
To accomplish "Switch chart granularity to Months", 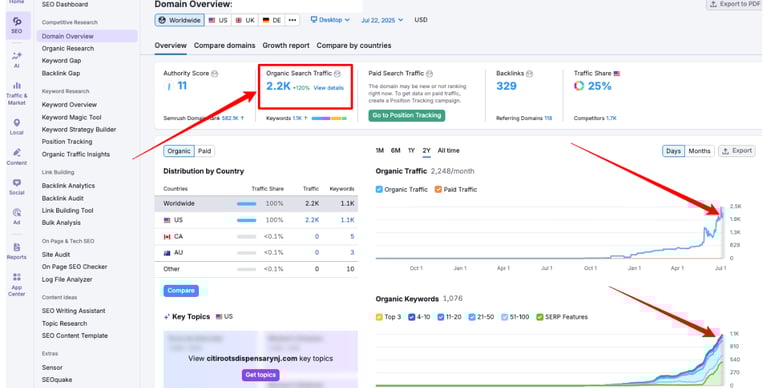I will pos(699,151).
